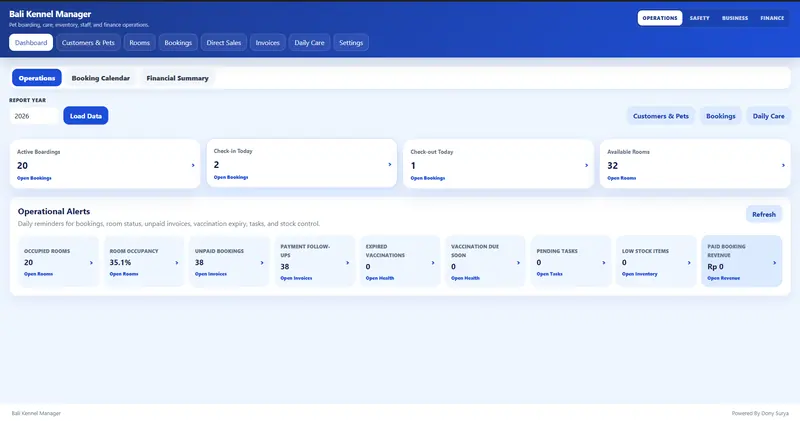Switch to Booking Calendar sub-tab

[x=101, y=78]
